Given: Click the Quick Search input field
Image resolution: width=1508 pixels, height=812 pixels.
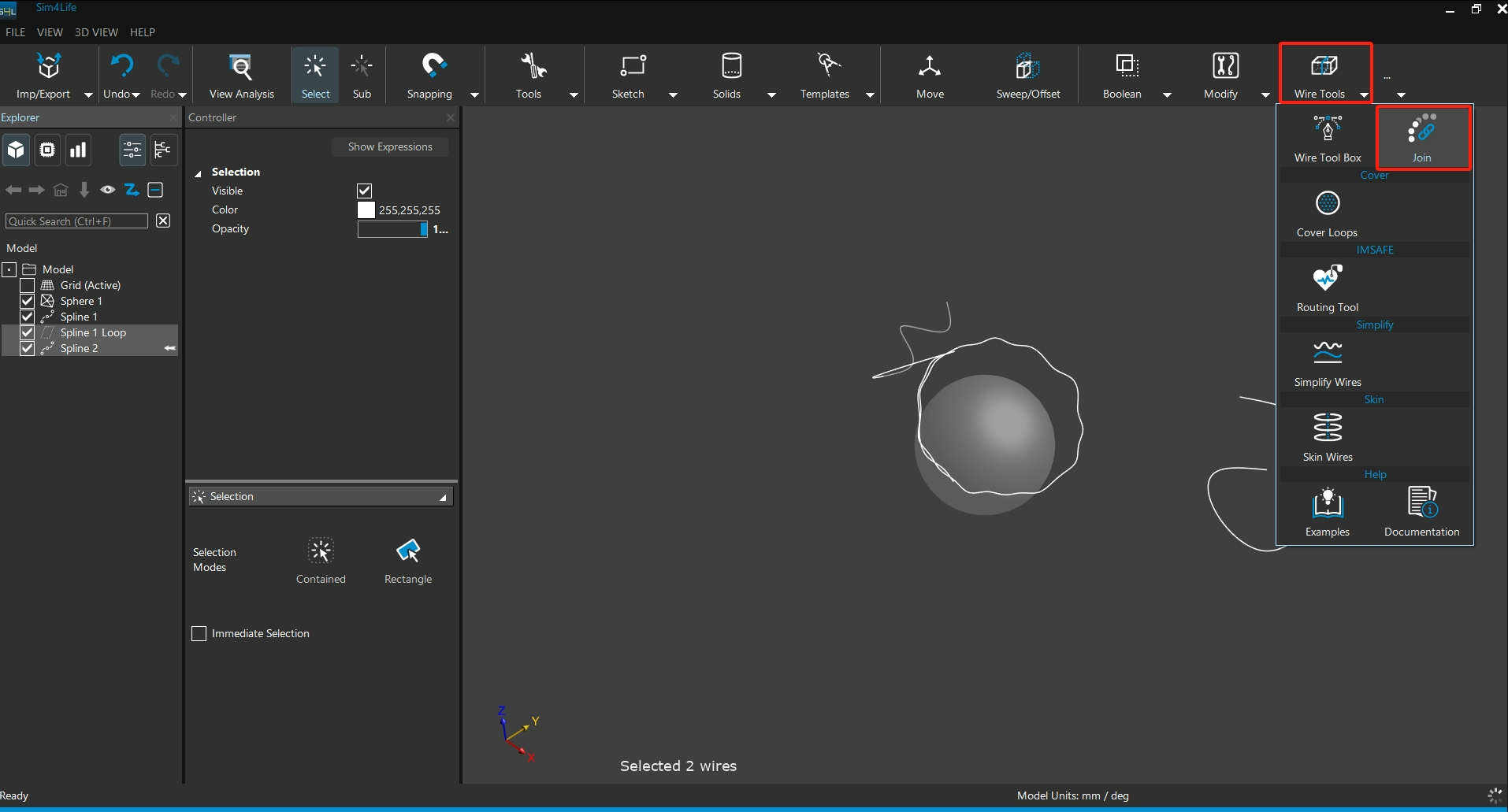Looking at the screenshot, I should click(x=76, y=221).
